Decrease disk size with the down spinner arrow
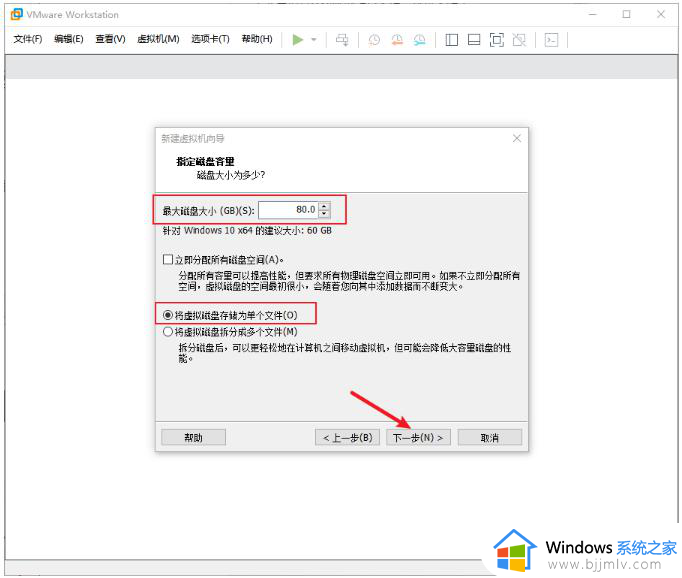Image resolution: width=682 pixels, height=578 pixels. coord(324,214)
